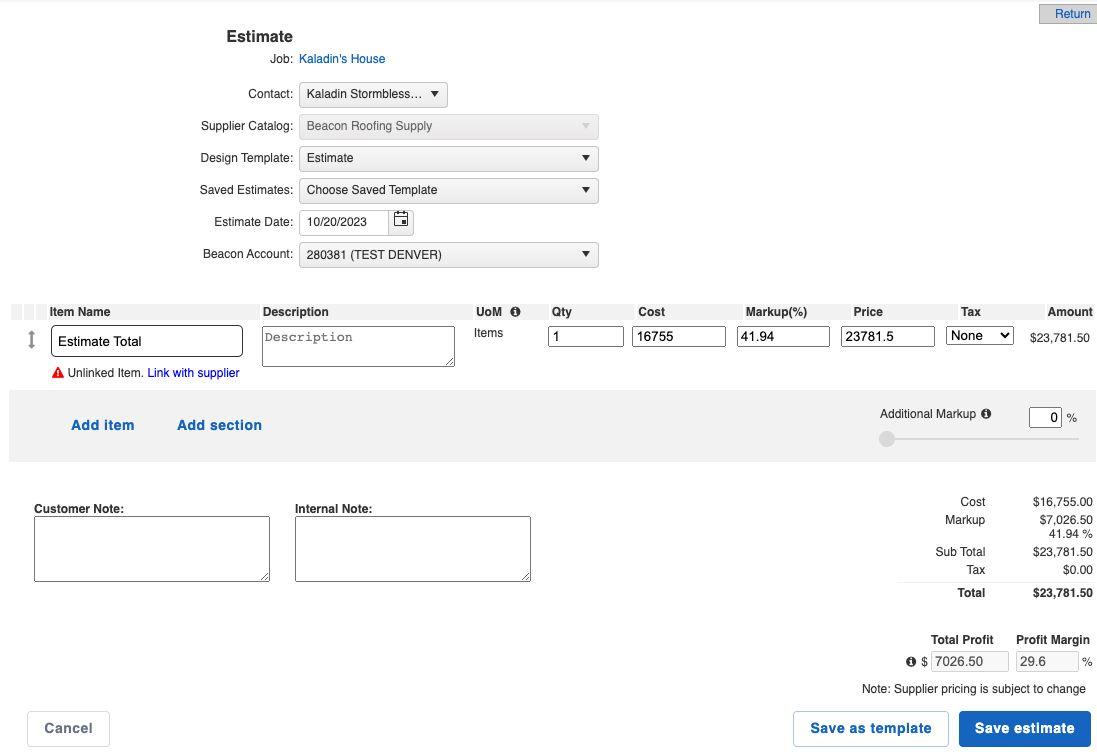1097x752 pixels.
Task: Click the red unlinked item warning icon
Action: (x=58, y=373)
